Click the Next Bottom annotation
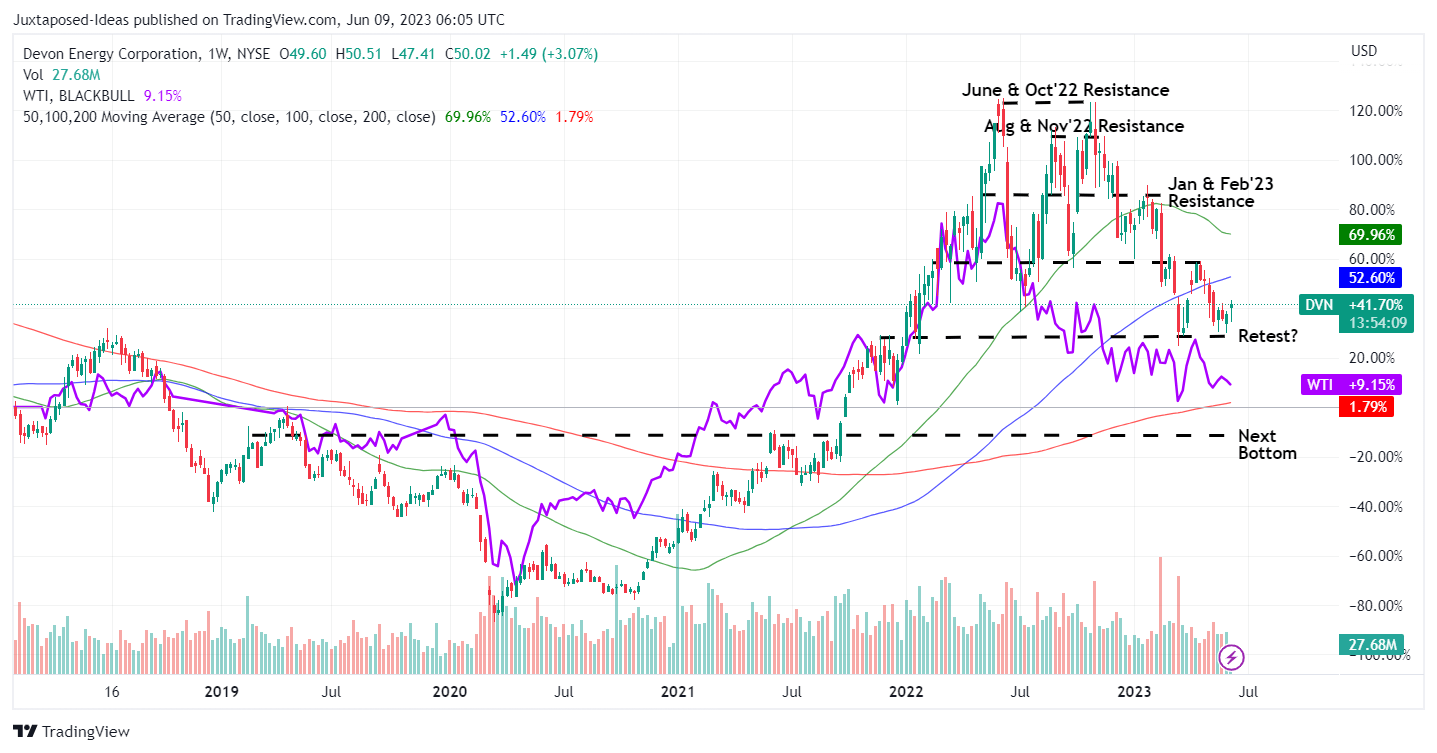Screen dimensions: 1437x753 (x=1267, y=444)
